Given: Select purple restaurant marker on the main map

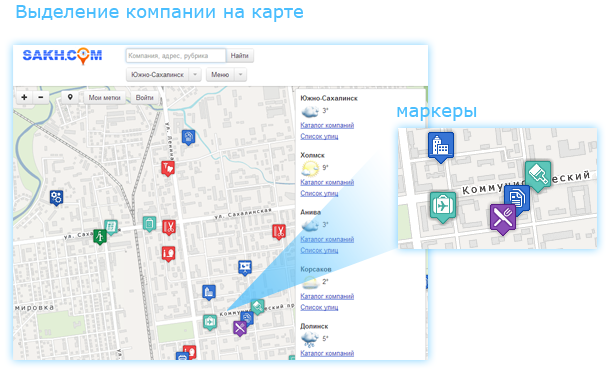Looking at the screenshot, I should click(240, 329).
